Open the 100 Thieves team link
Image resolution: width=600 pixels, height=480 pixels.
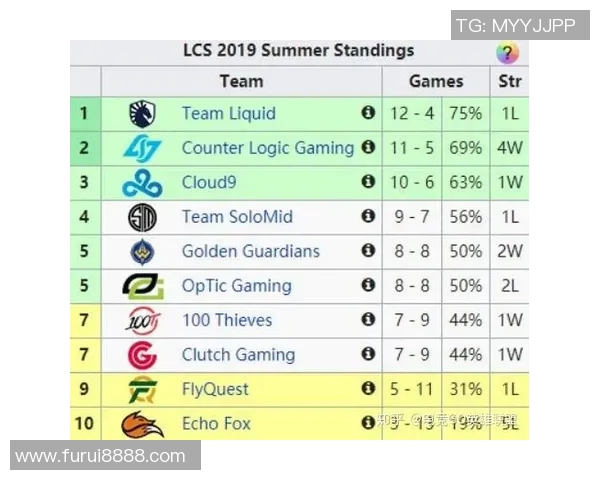click(x=227, y=320)
